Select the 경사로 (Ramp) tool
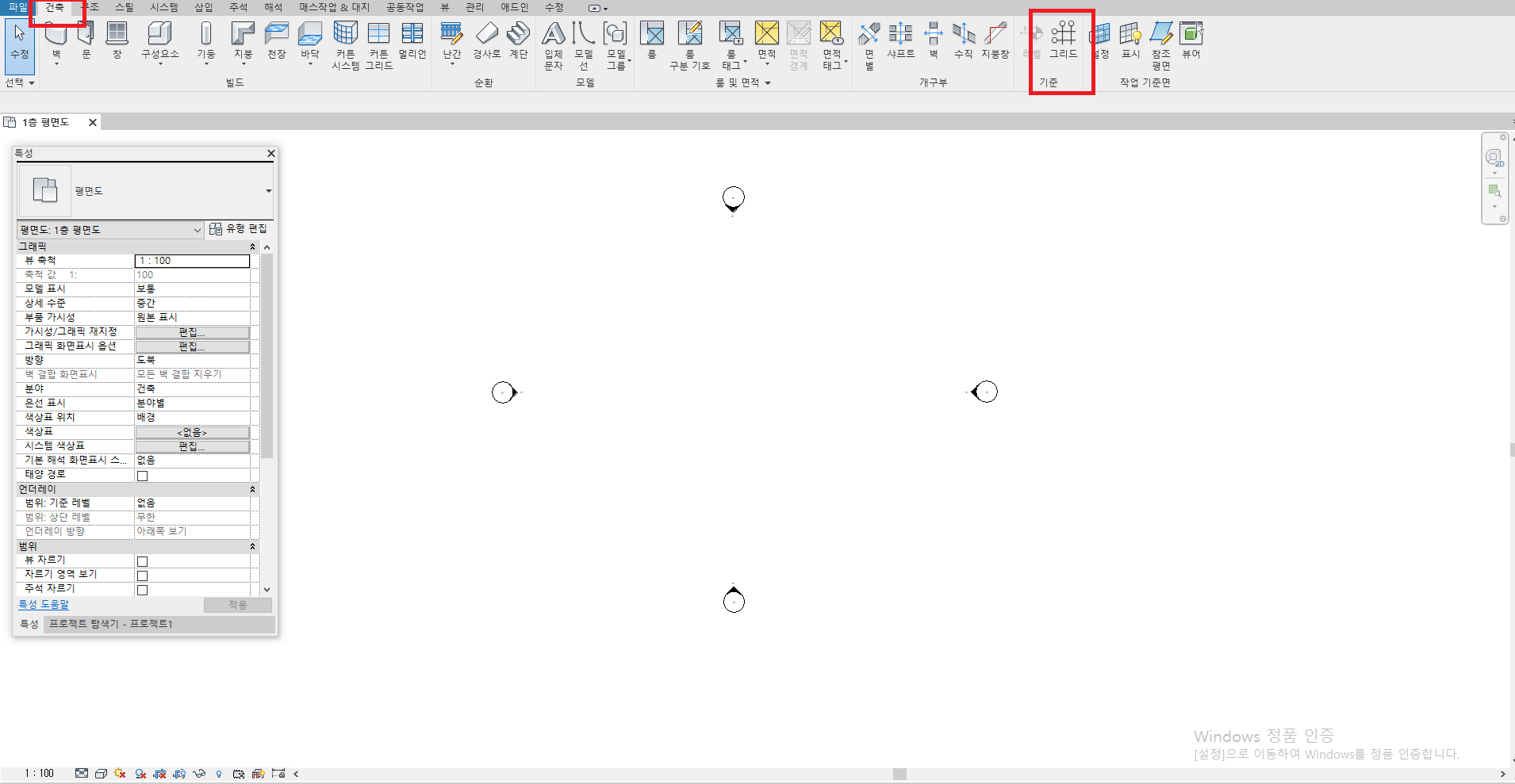 (x=486, y=40)
